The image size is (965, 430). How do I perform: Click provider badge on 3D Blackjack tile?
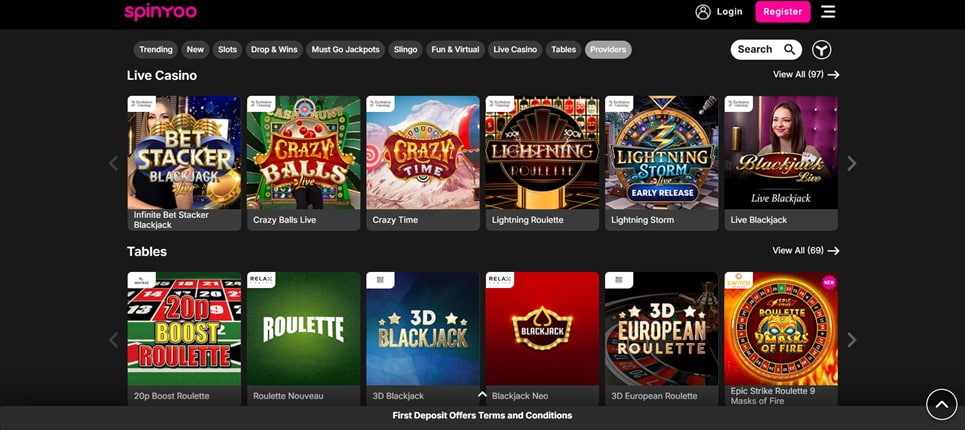(380, 280)
